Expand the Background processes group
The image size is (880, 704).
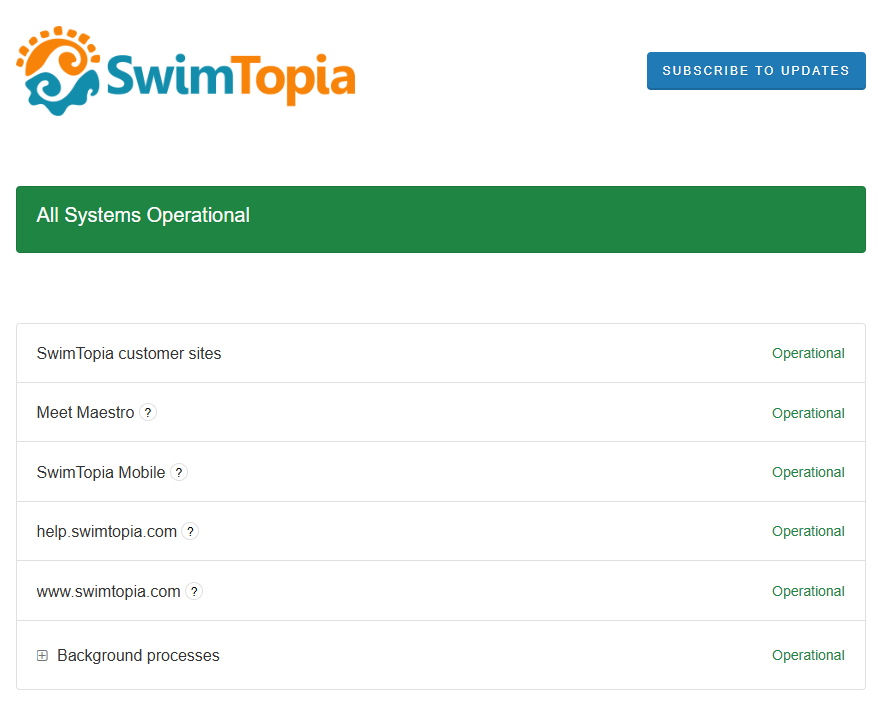point(42,656)
